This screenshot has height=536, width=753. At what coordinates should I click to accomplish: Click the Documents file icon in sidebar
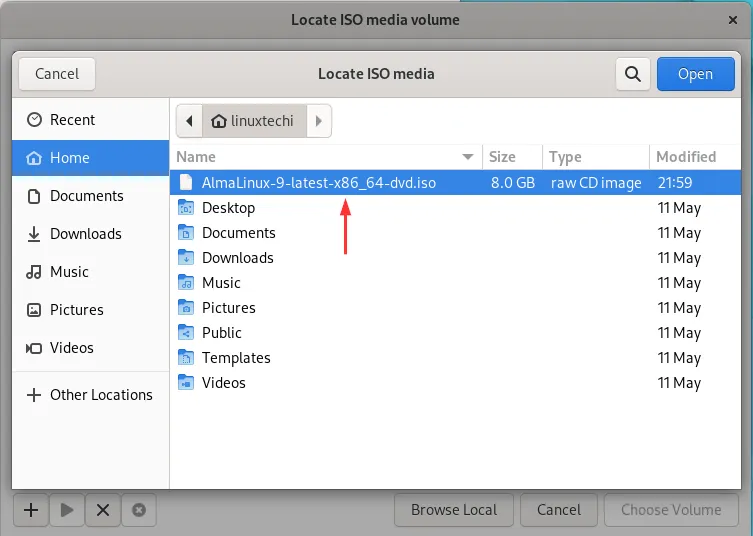tap(34, 196)
